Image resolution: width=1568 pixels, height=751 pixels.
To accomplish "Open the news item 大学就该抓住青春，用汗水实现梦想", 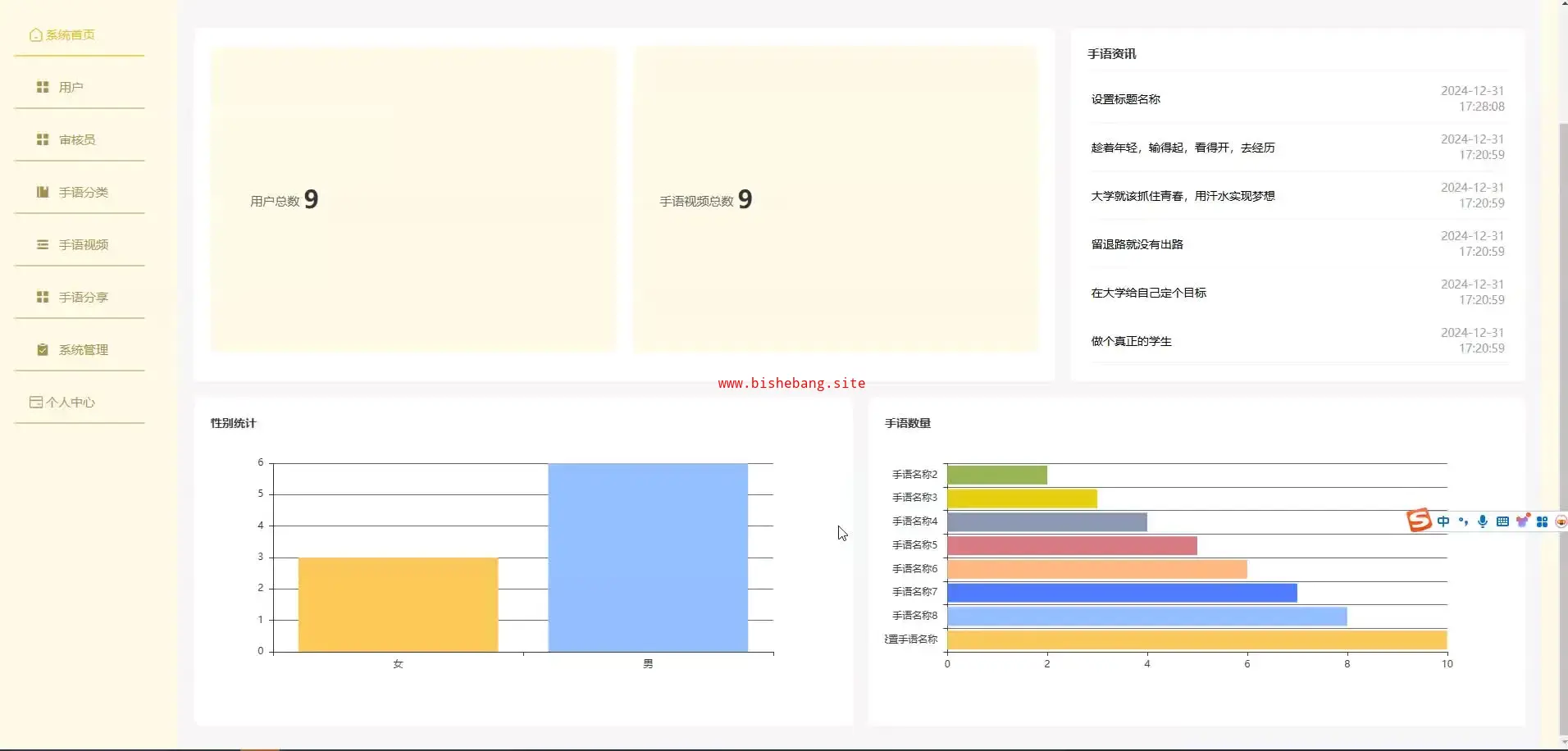I will coord(1183,196).
